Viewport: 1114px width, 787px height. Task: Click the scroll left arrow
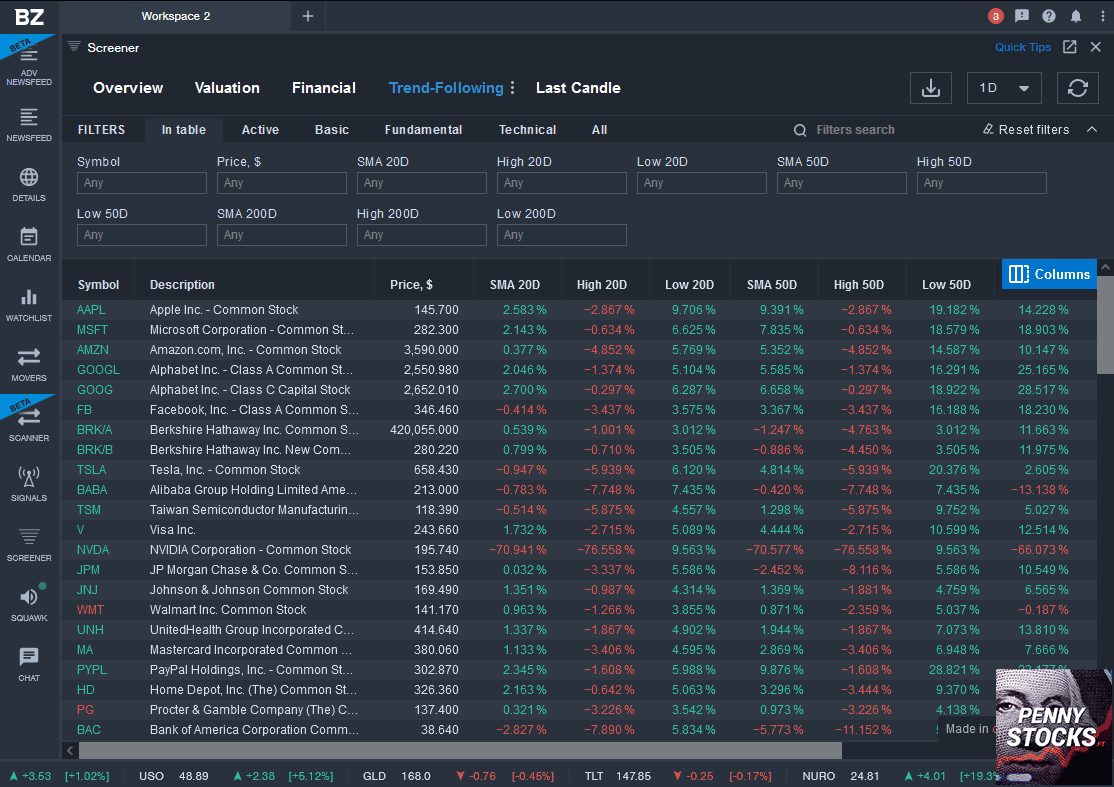pos(70,750)
